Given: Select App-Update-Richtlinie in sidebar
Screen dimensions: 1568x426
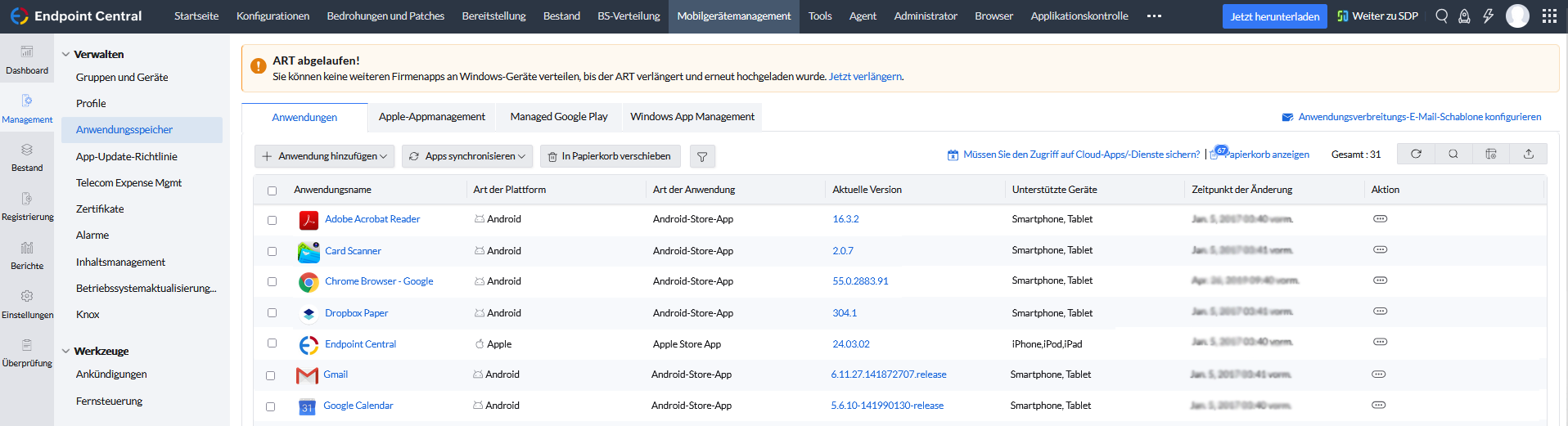Looking at the screenshot, I should pos(127,157).
